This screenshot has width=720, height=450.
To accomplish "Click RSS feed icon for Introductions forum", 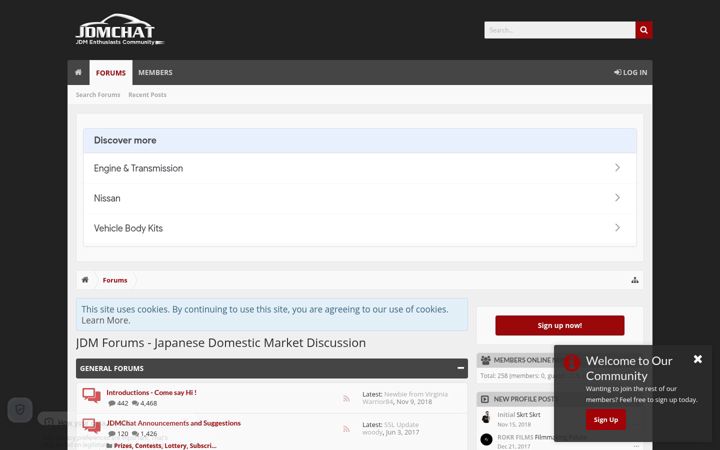I will coord(347,399).
